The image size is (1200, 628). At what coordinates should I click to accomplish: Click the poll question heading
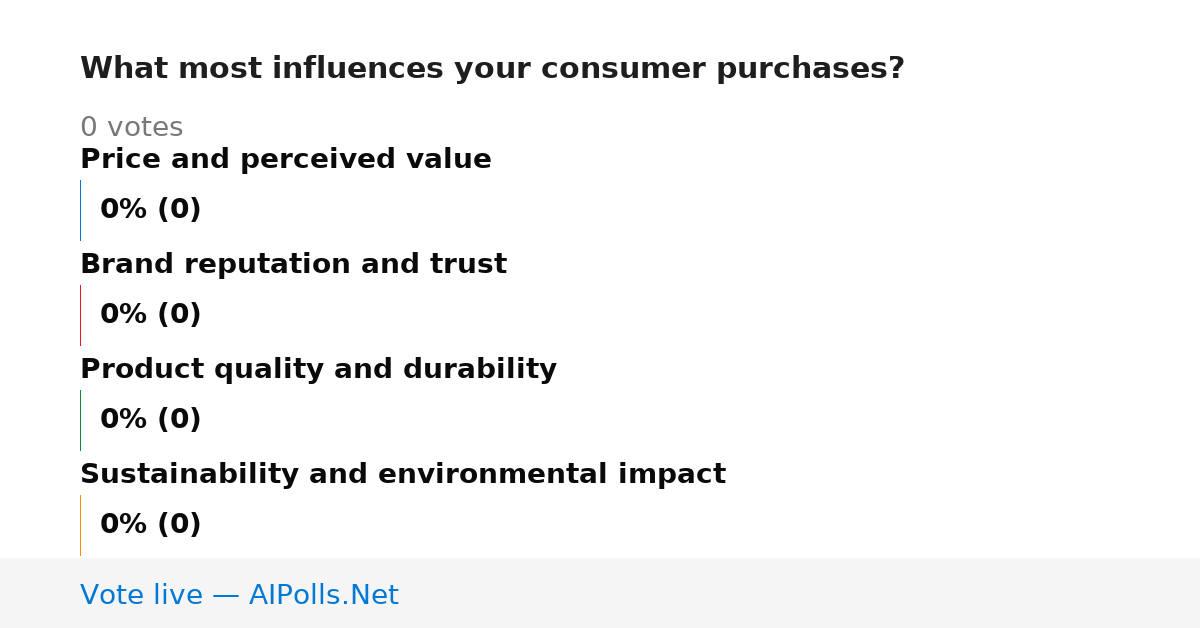point(492,69)
